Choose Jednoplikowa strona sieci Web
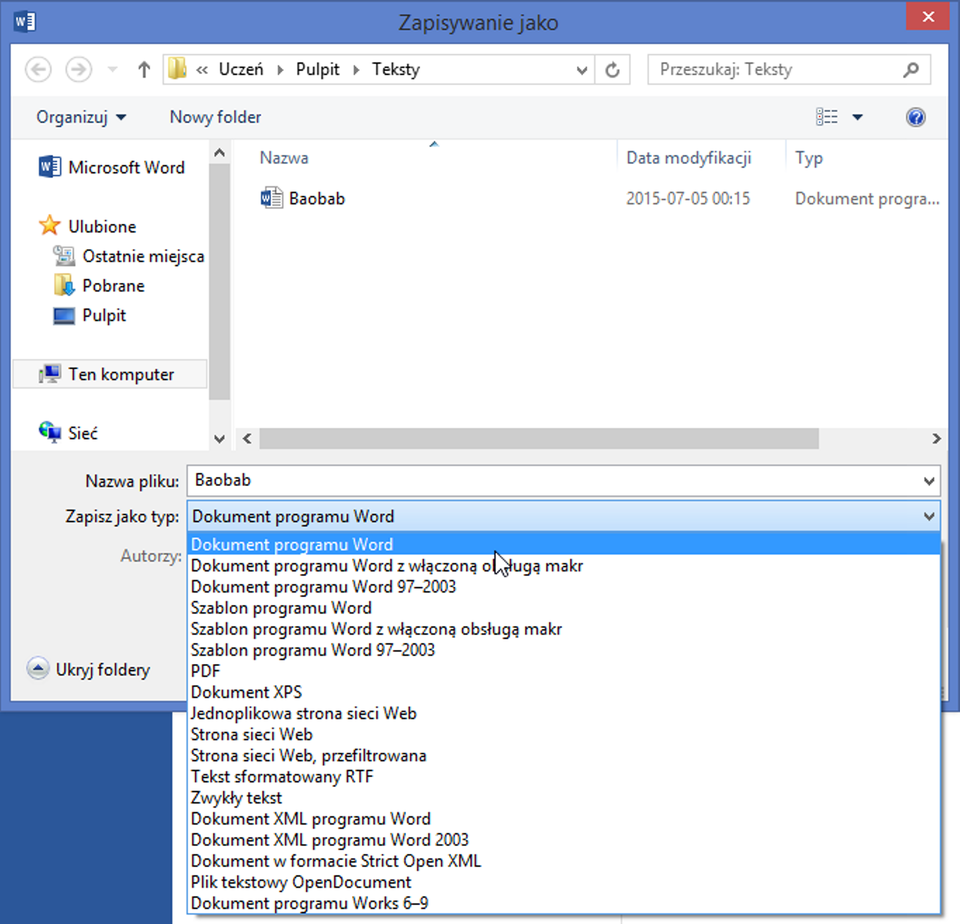The image size is (960, 924). click(x=563, y=713)
